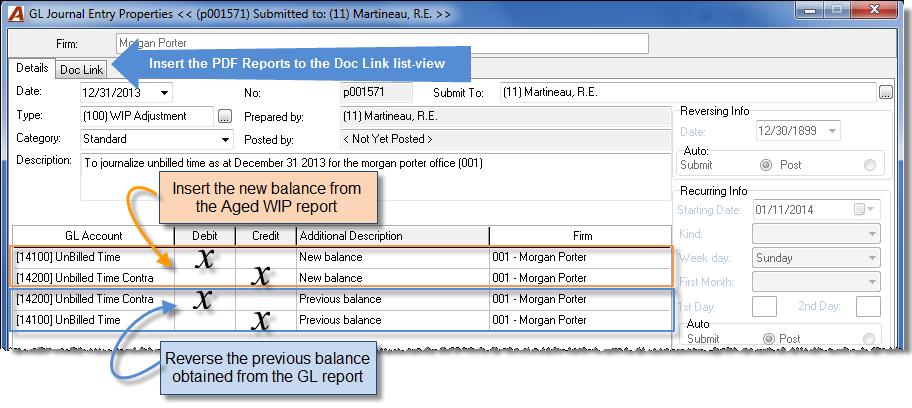Image resolution: width=912 pixels, height=408 pixels.
Task: Expand the First Month dropdown
Action: (x=872, y=282)
